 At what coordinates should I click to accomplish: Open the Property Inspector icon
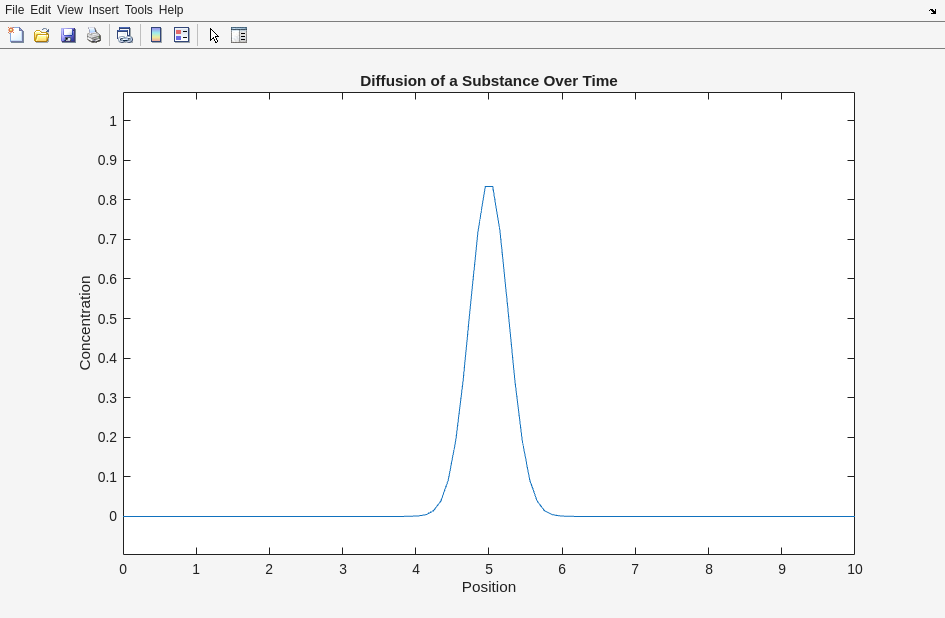[x=239, y=35]
